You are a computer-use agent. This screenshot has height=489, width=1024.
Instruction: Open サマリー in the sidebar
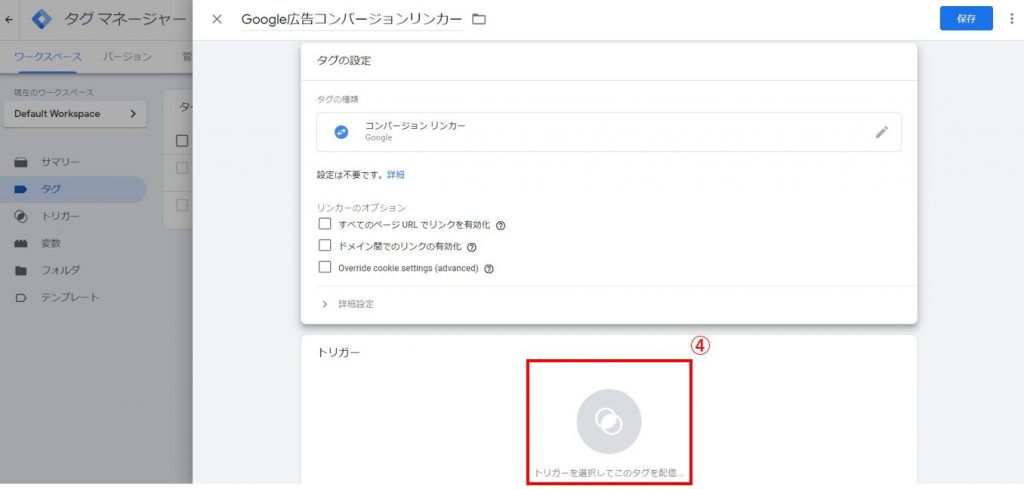tap(73, 162)
